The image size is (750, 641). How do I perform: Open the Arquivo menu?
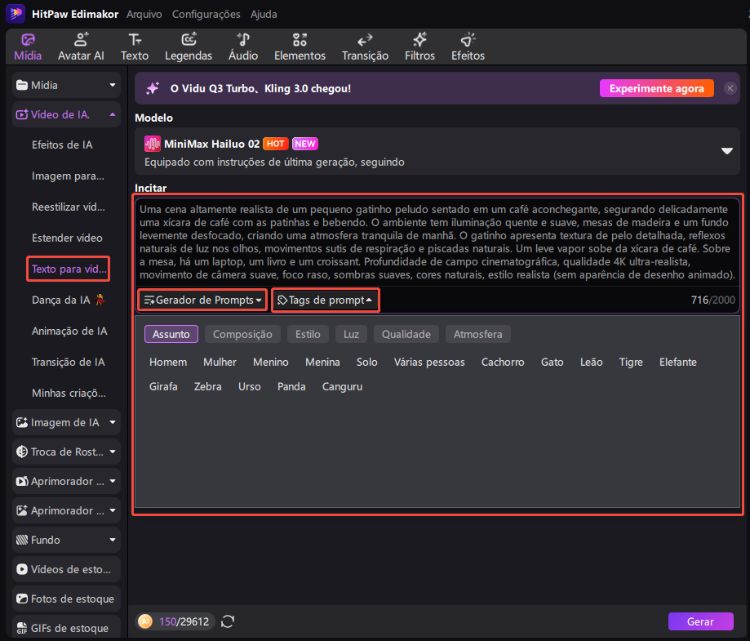point(144,14)
